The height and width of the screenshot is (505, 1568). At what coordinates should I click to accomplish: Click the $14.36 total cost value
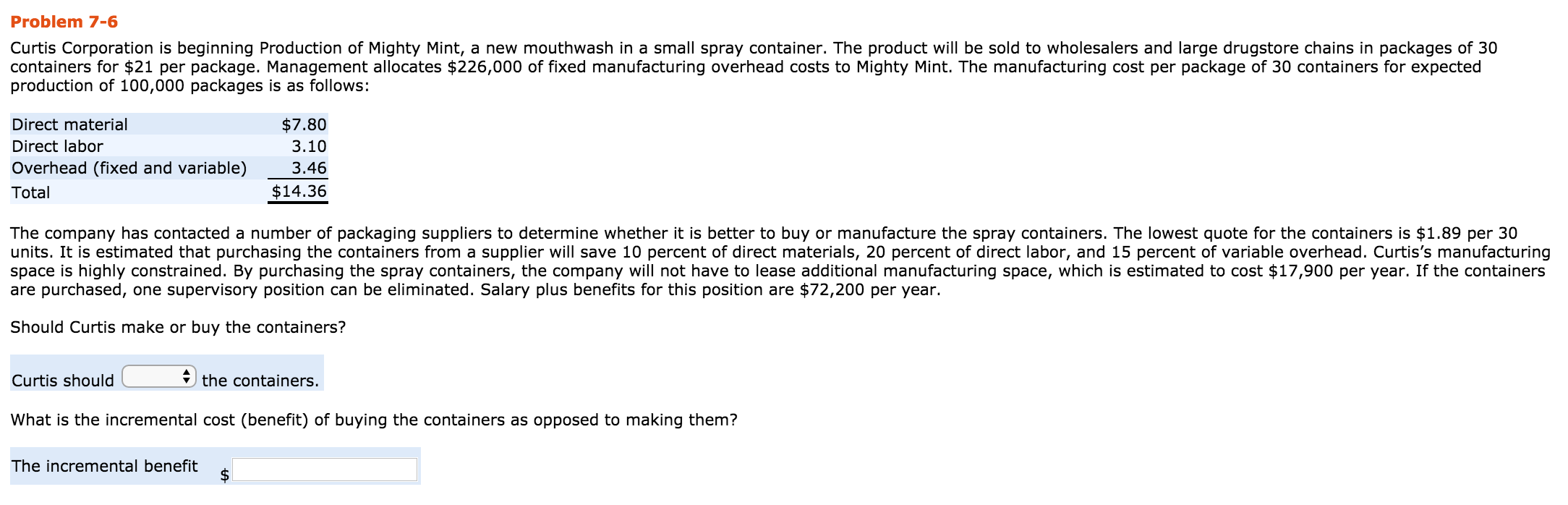(x=299, y=192)
